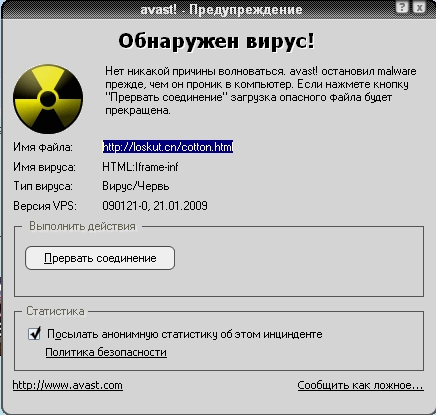The image size is (436, 415).
Task: Click the virus type 'Вирус/Червь'
Action: tap(136, 186)
